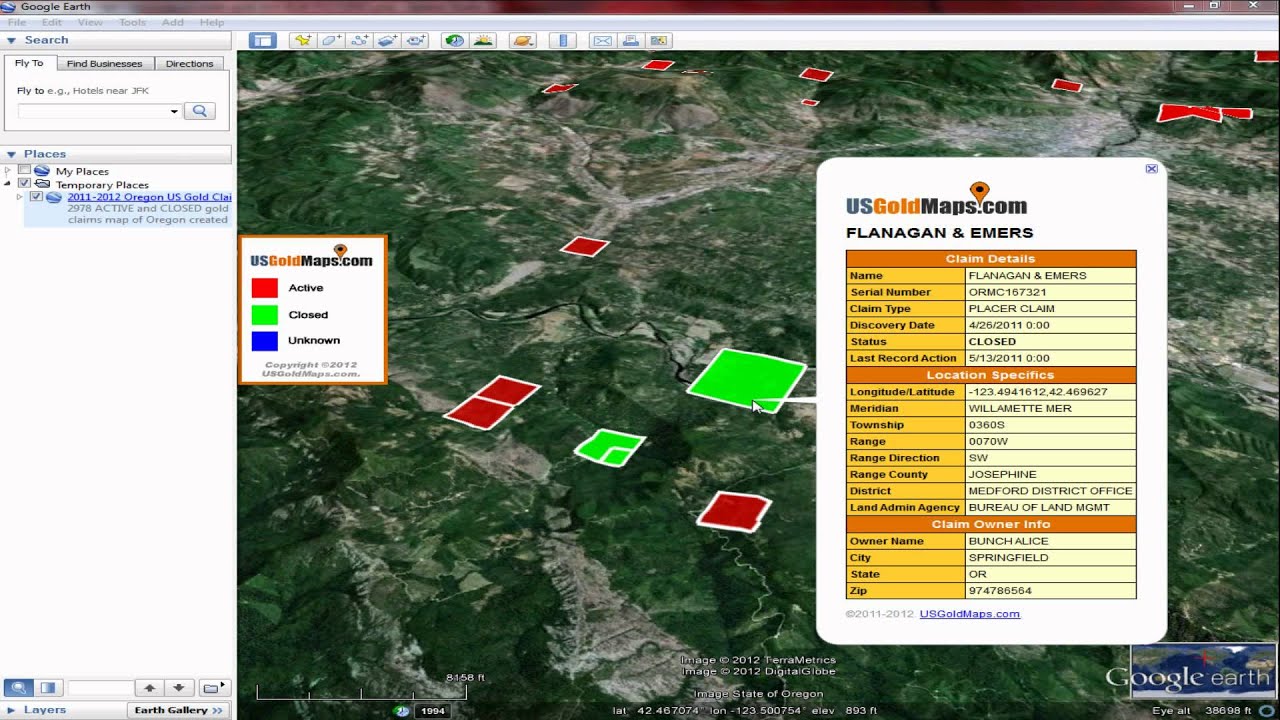Collapse the Temporary Places tree node
The width and height of the screenshot is (1280, 720).
pos(8,184)
